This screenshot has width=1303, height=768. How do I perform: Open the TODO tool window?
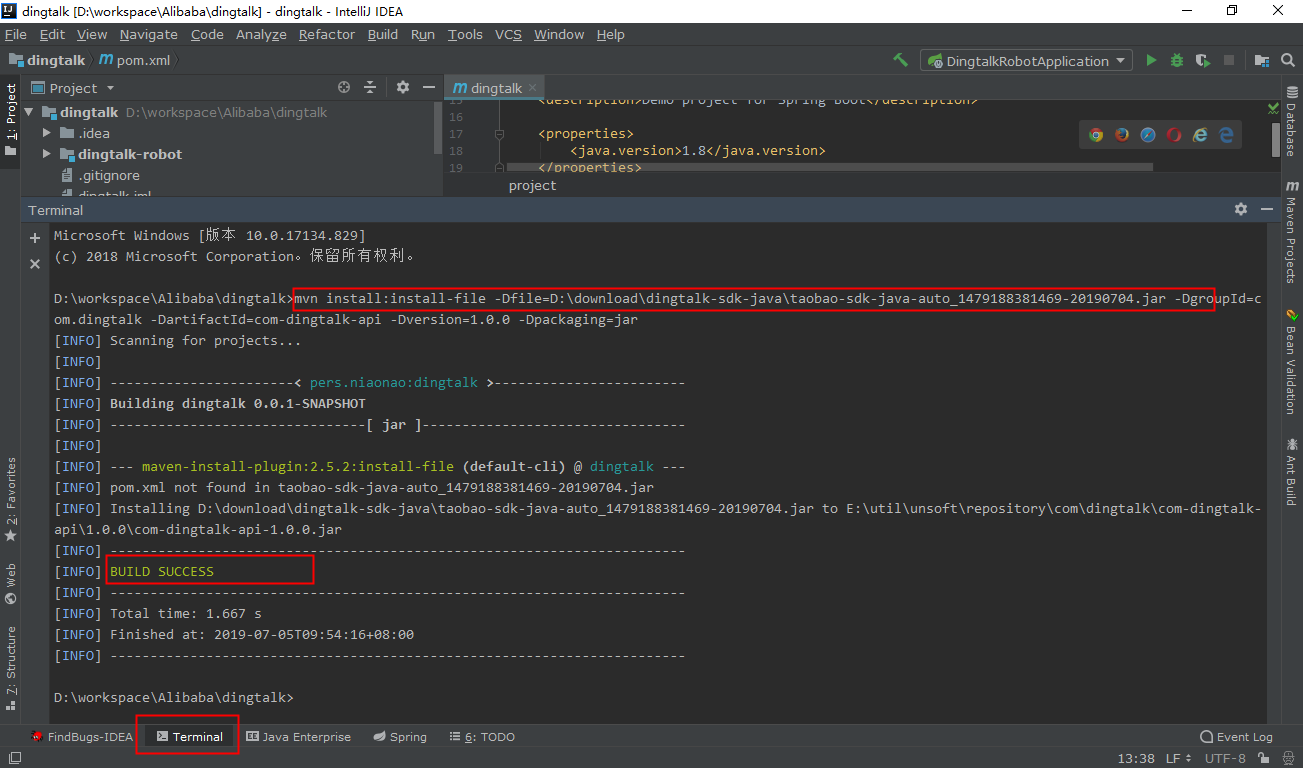point(483,737)
